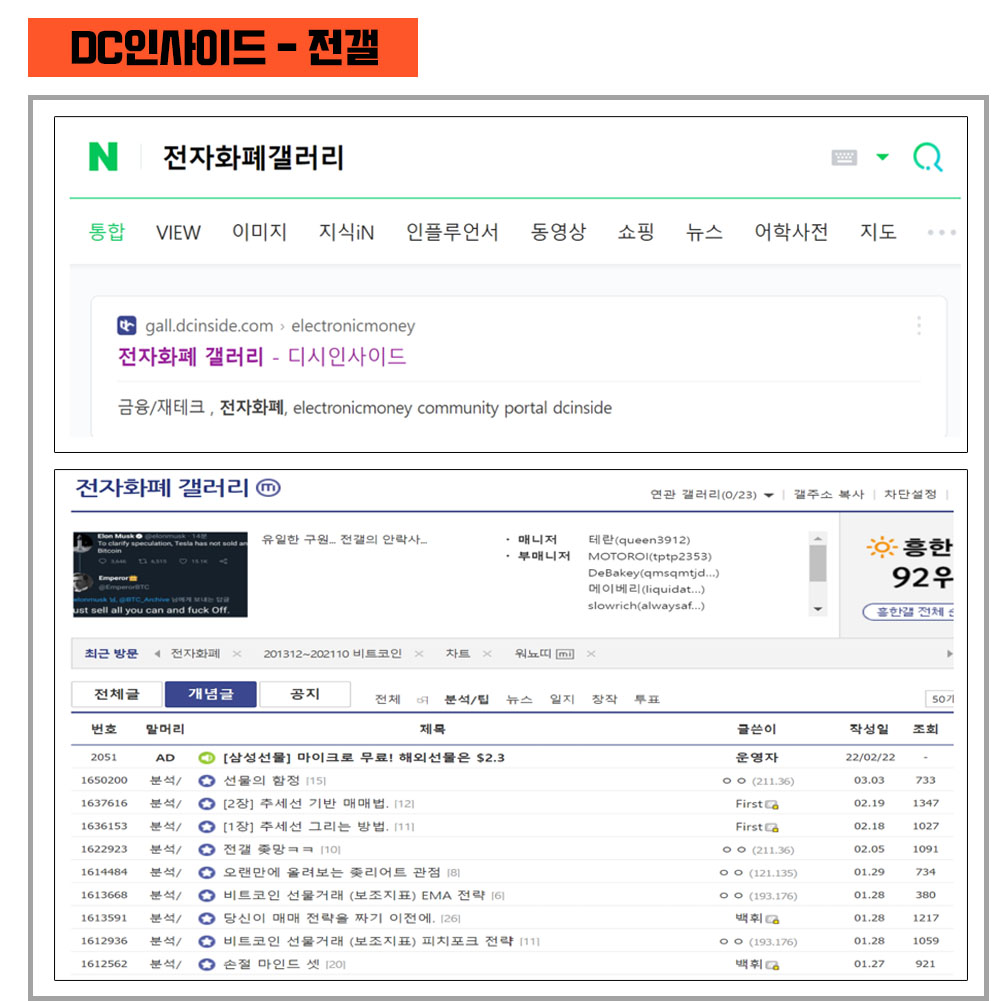The image size is (1008, 1002).
Task: Click manager name 테란(queen3912)
Action: [x=638, y=540]
